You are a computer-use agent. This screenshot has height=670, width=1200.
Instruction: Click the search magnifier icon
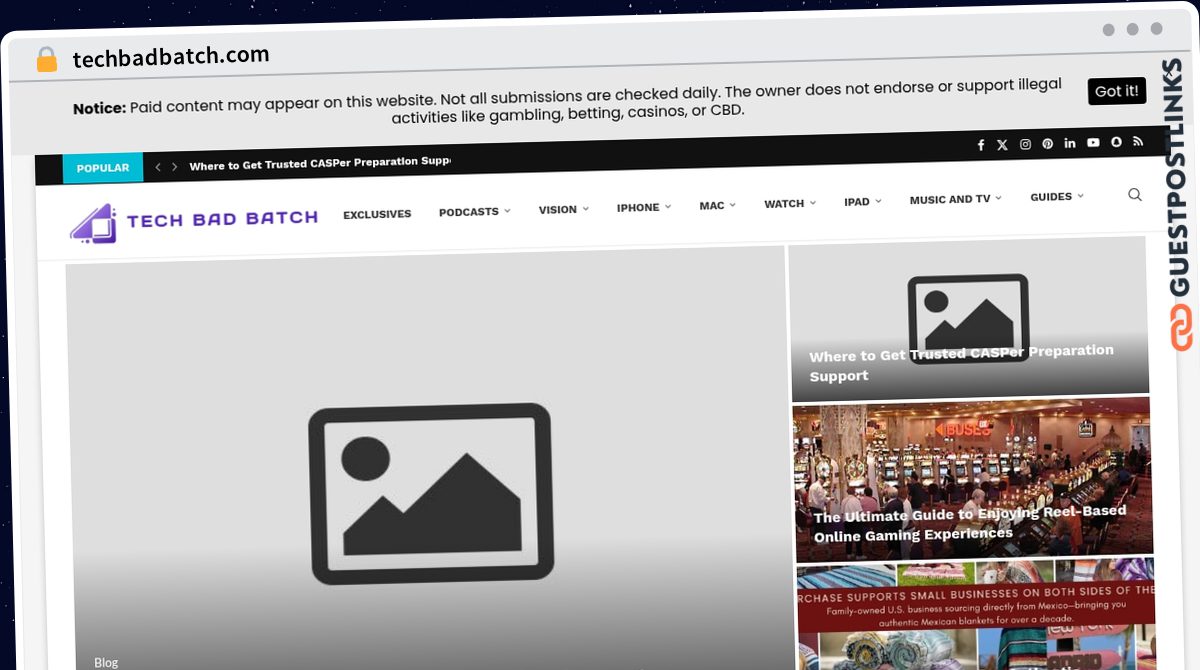[1135, 194]
